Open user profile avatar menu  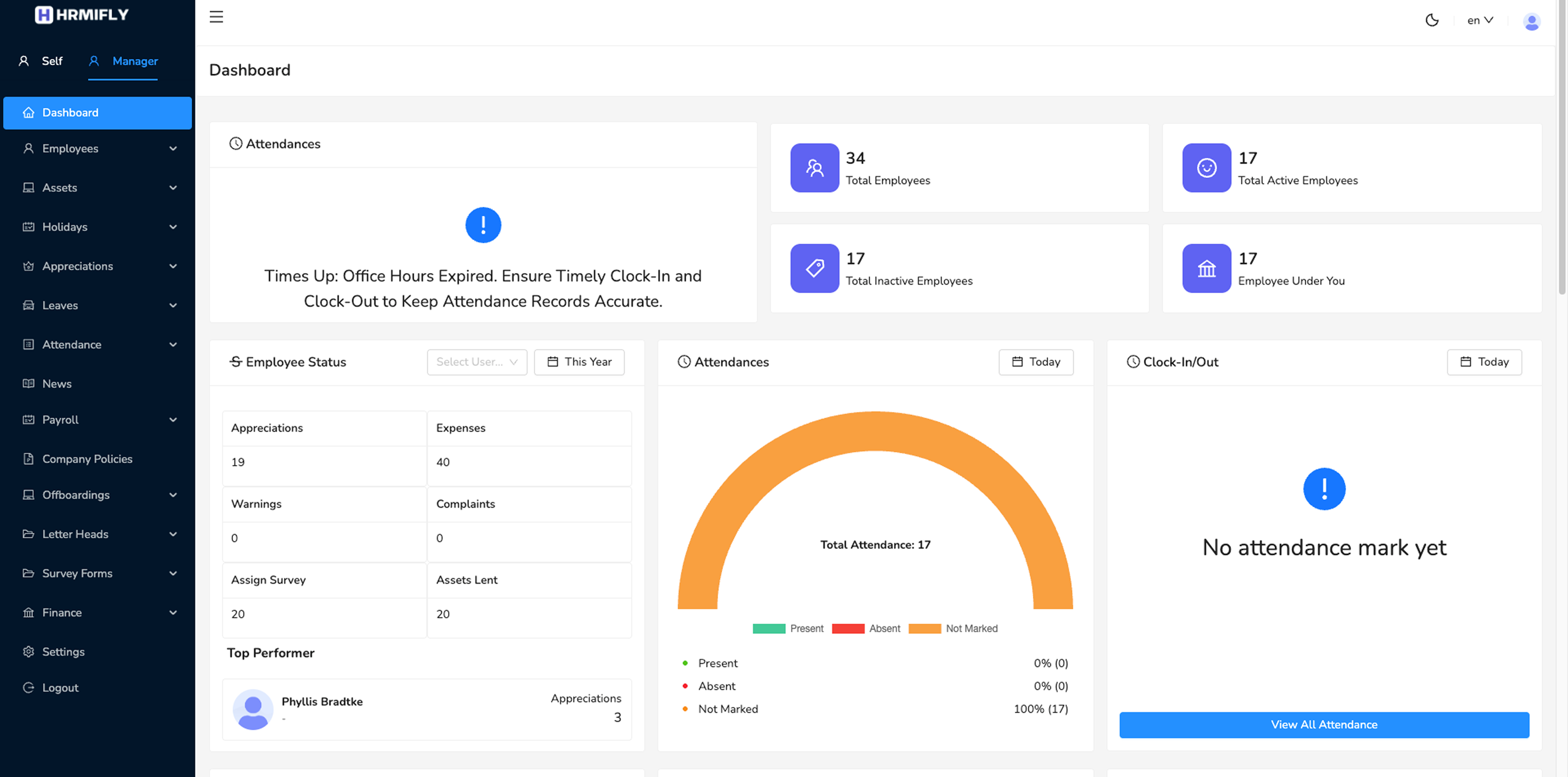pos(1531,21)
